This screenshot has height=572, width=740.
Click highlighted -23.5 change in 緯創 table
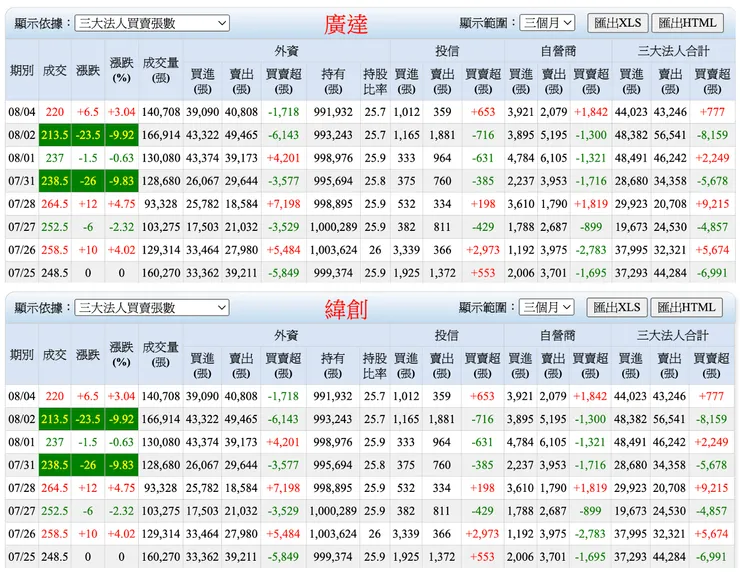88,419
